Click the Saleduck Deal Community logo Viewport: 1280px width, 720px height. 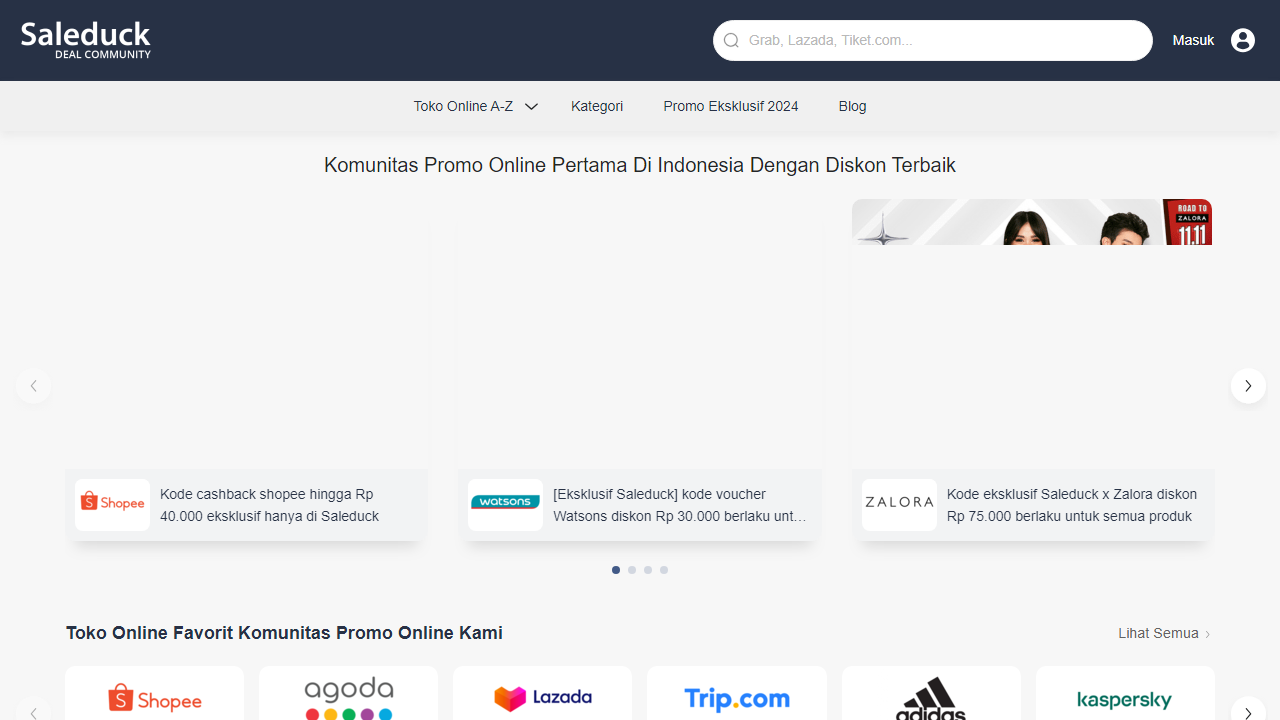pos(85,40)
